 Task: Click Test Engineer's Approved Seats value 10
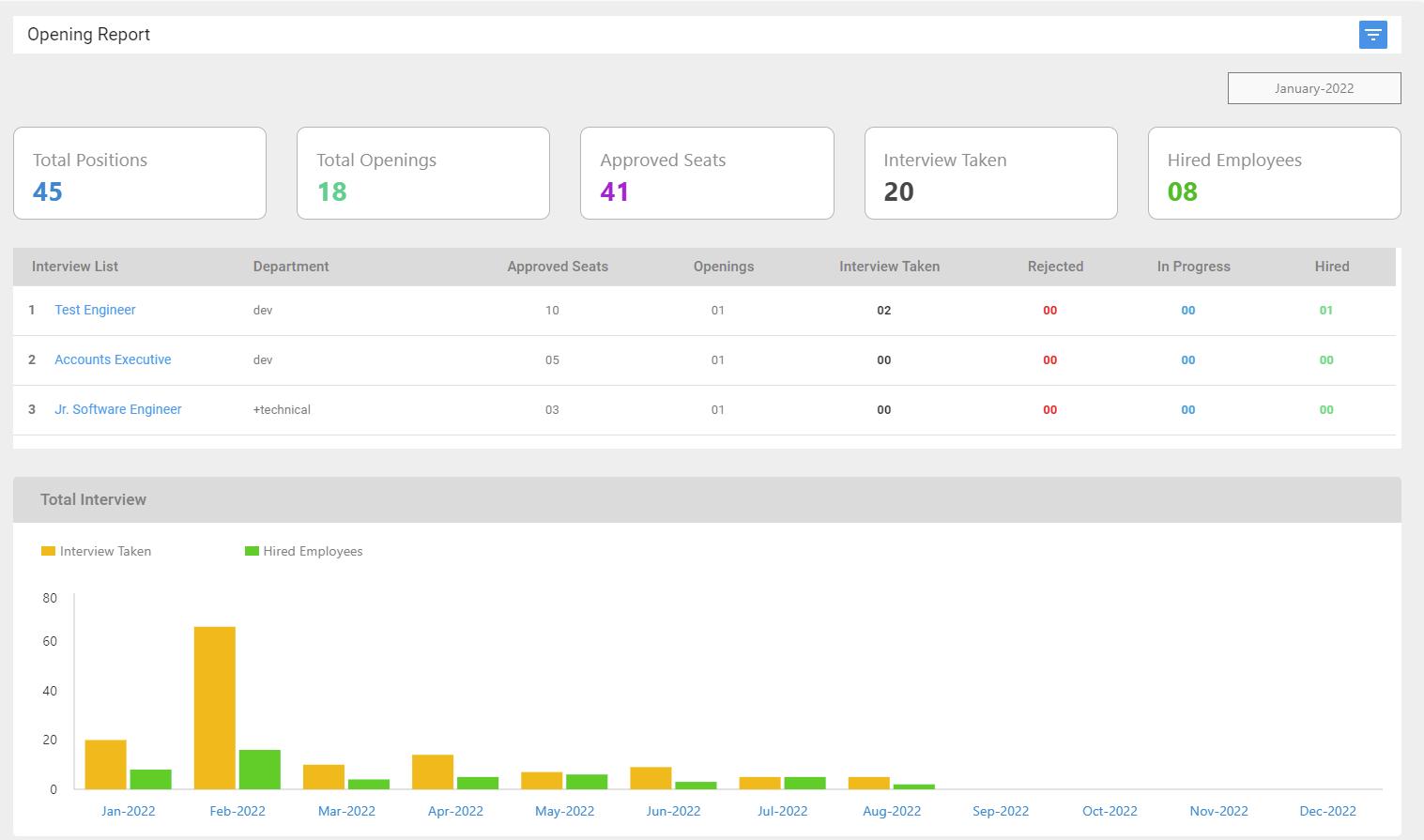[x=552, y=311]
